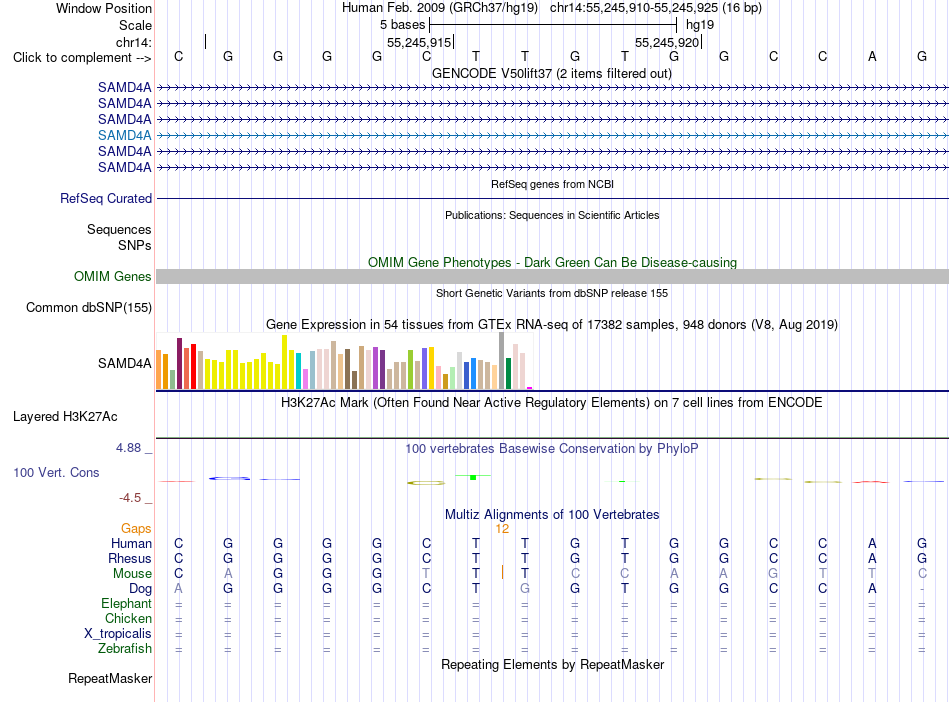Click the 100 Vert. Cons label

[x=56, y=472]
